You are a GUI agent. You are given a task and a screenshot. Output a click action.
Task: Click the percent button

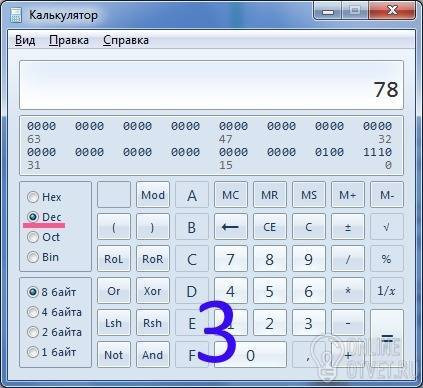click(x=387, y=259)
